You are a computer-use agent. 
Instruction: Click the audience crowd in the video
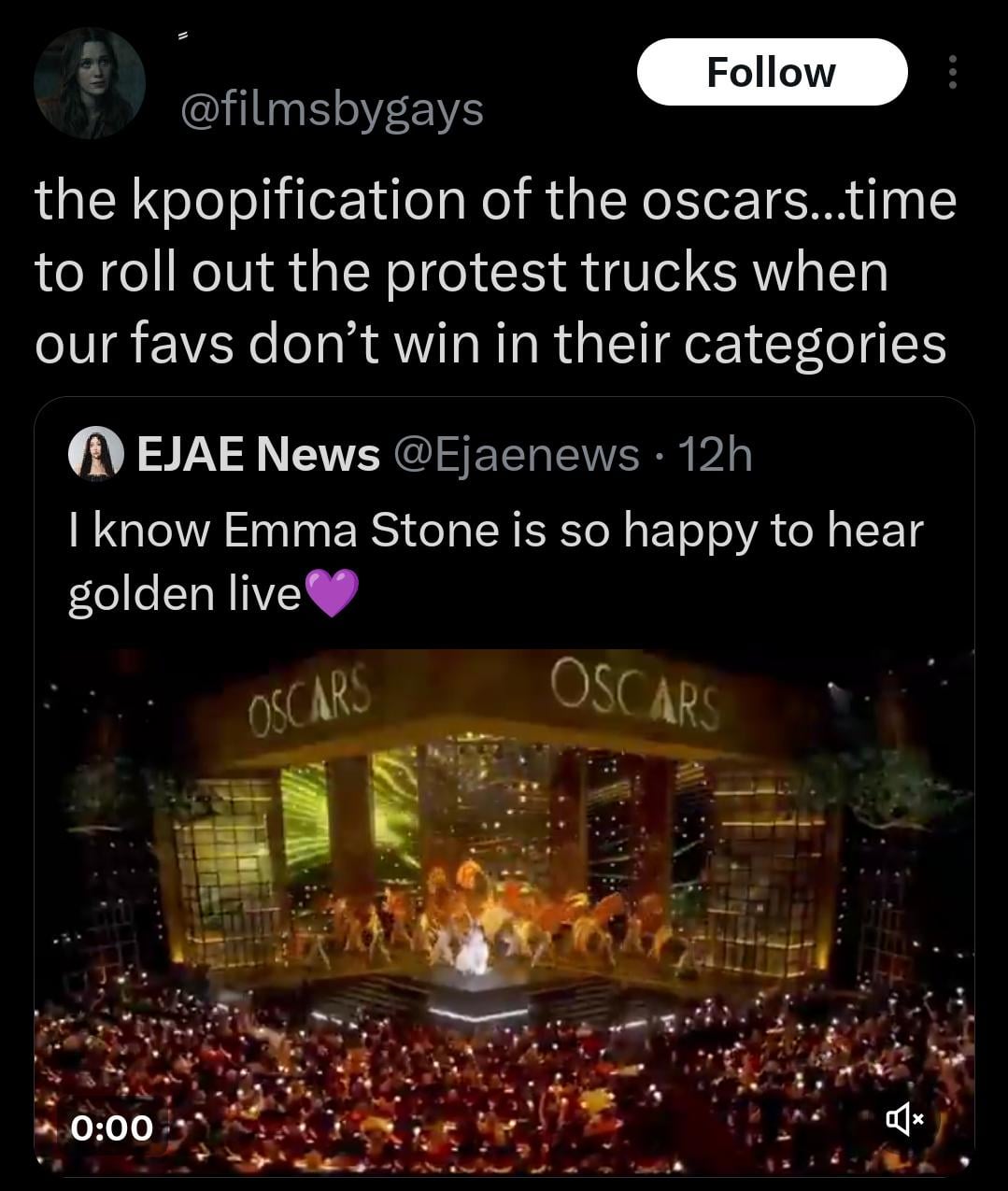point(504,1084)
